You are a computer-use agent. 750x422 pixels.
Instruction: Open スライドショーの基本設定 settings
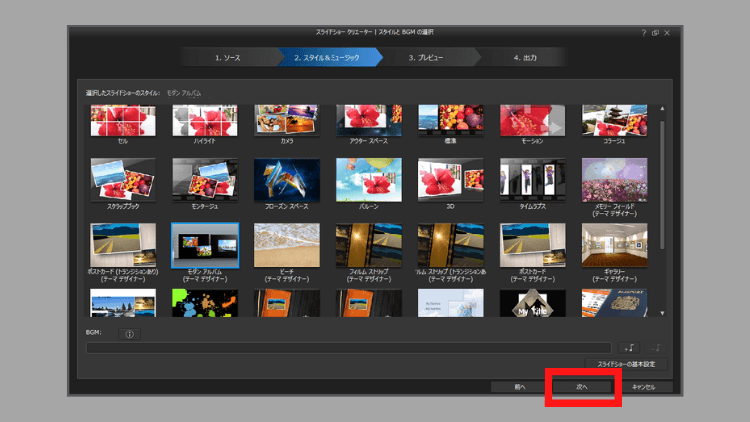(x=626, y=364)
